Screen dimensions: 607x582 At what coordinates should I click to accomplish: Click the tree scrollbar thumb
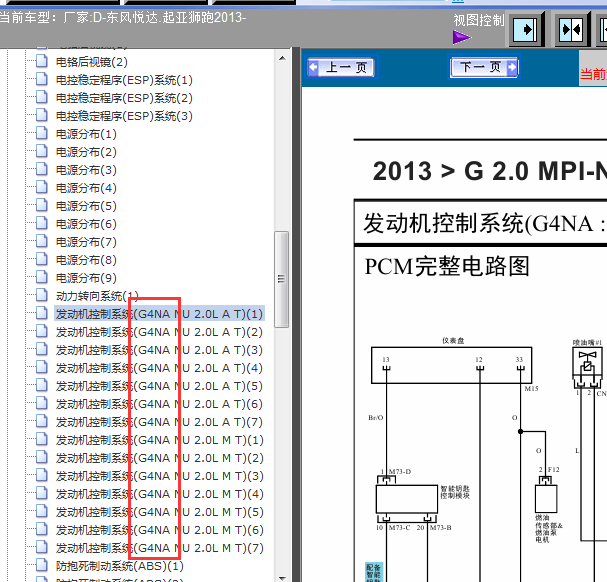pyautogui.click(x=281, y=279)
